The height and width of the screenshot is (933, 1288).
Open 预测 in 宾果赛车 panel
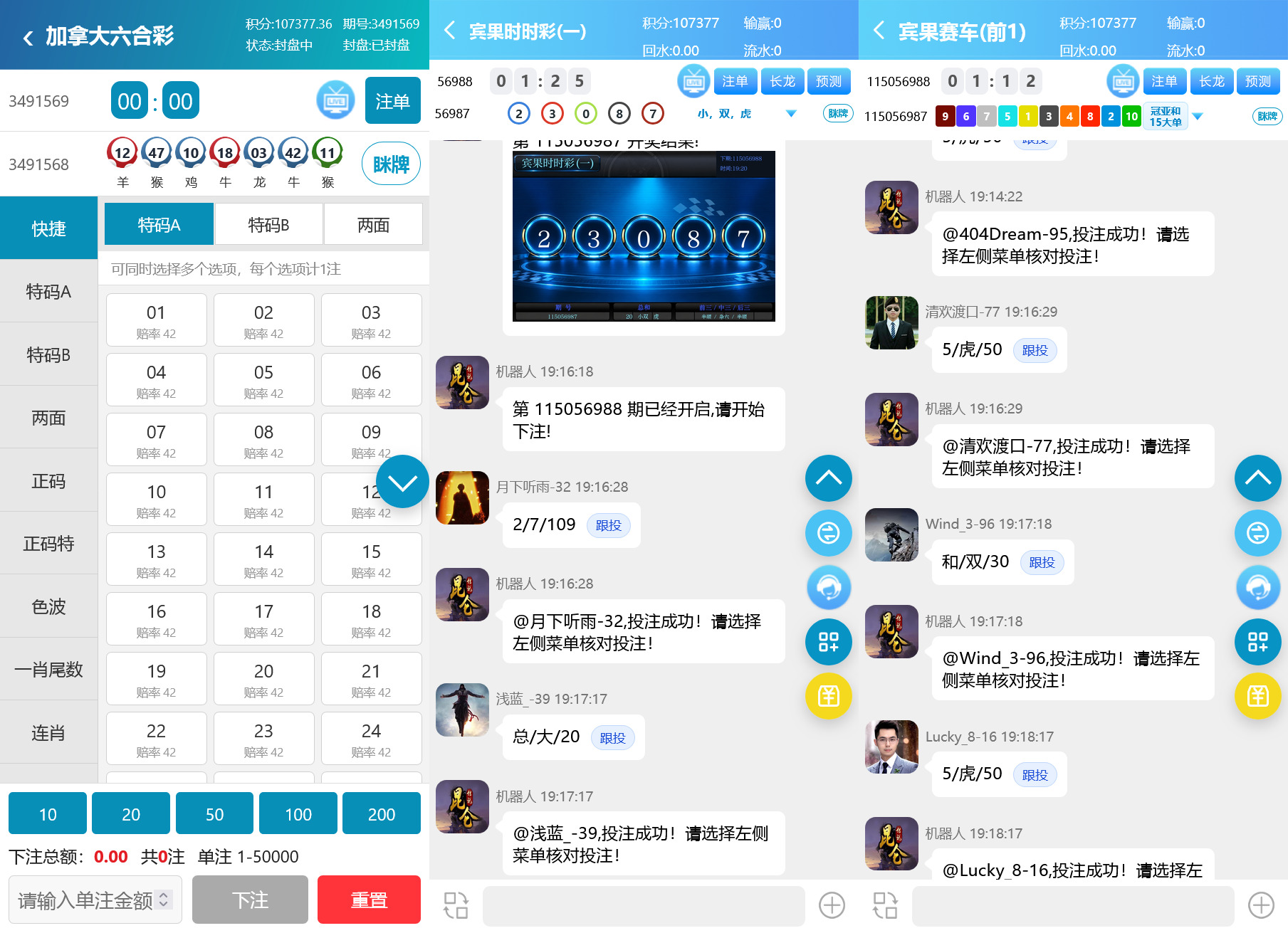point(1258,81)
